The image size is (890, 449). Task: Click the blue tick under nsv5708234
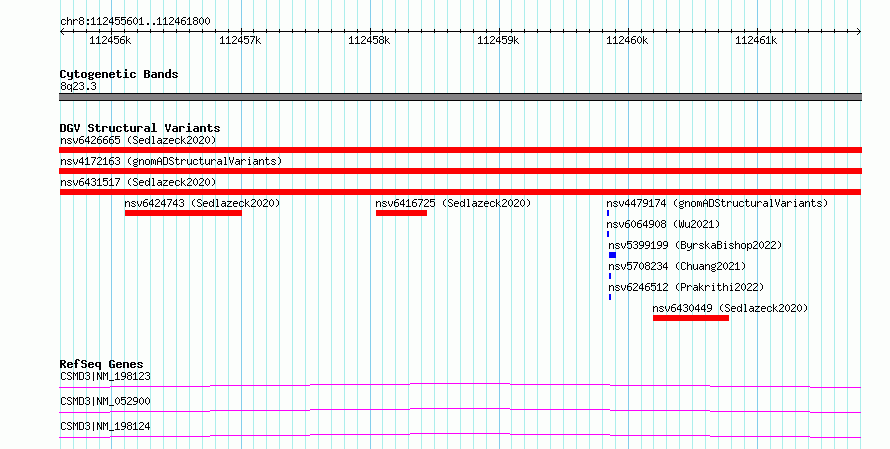pos(610,276)
